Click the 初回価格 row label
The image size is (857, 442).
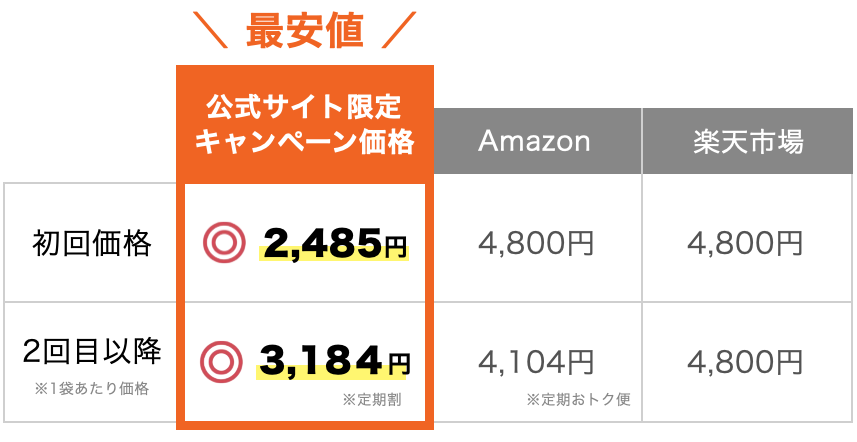pyautogui.click(x=91, y=242)
